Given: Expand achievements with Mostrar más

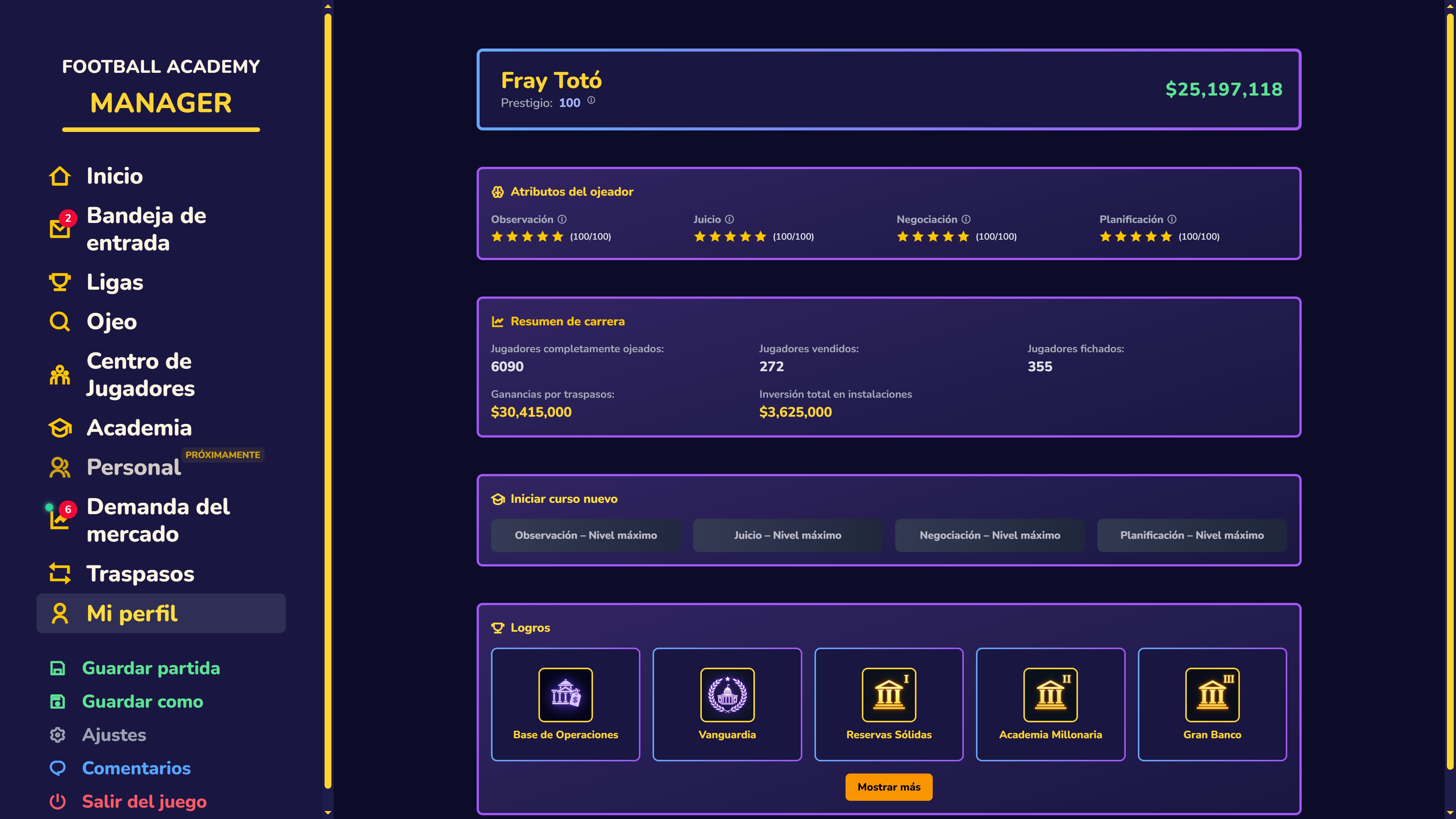Looking at the screenshot, I should pyautogui.click(x=888, y=787).
